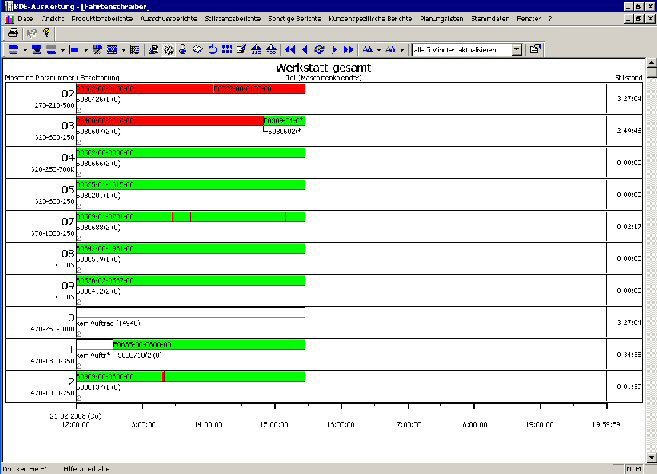This screenshot has width=657, height=474.
Task: Jump to start with the double-left arrows
Action: tap(290, 50)
